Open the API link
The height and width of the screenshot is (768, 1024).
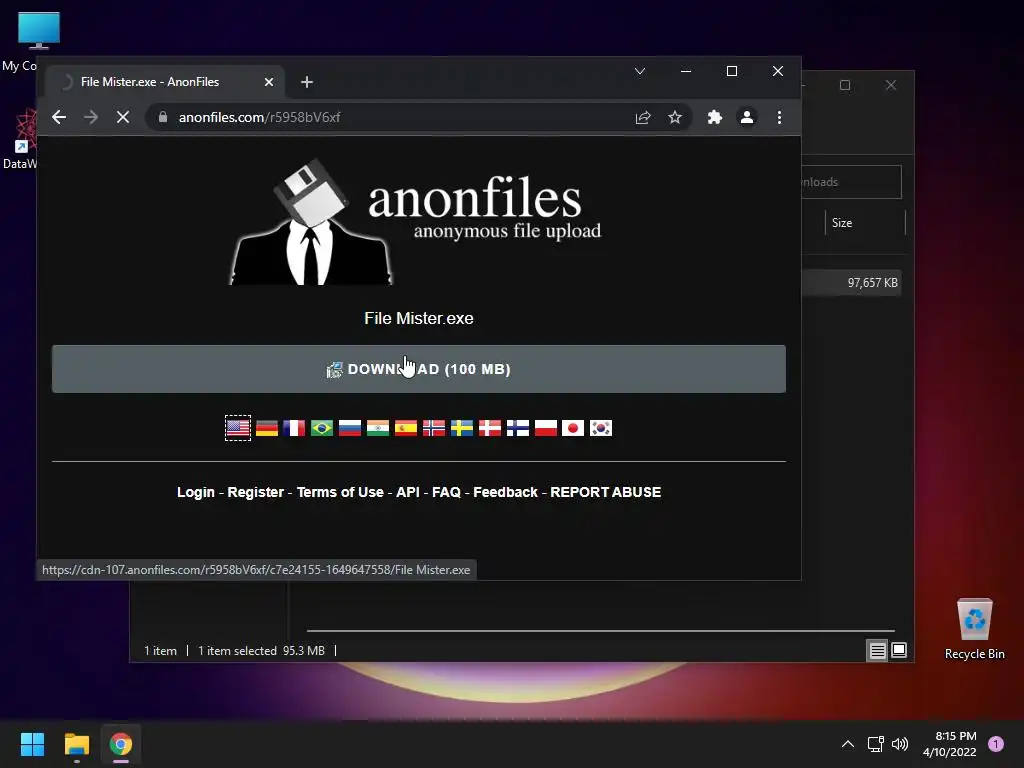[x=408, y=492]
